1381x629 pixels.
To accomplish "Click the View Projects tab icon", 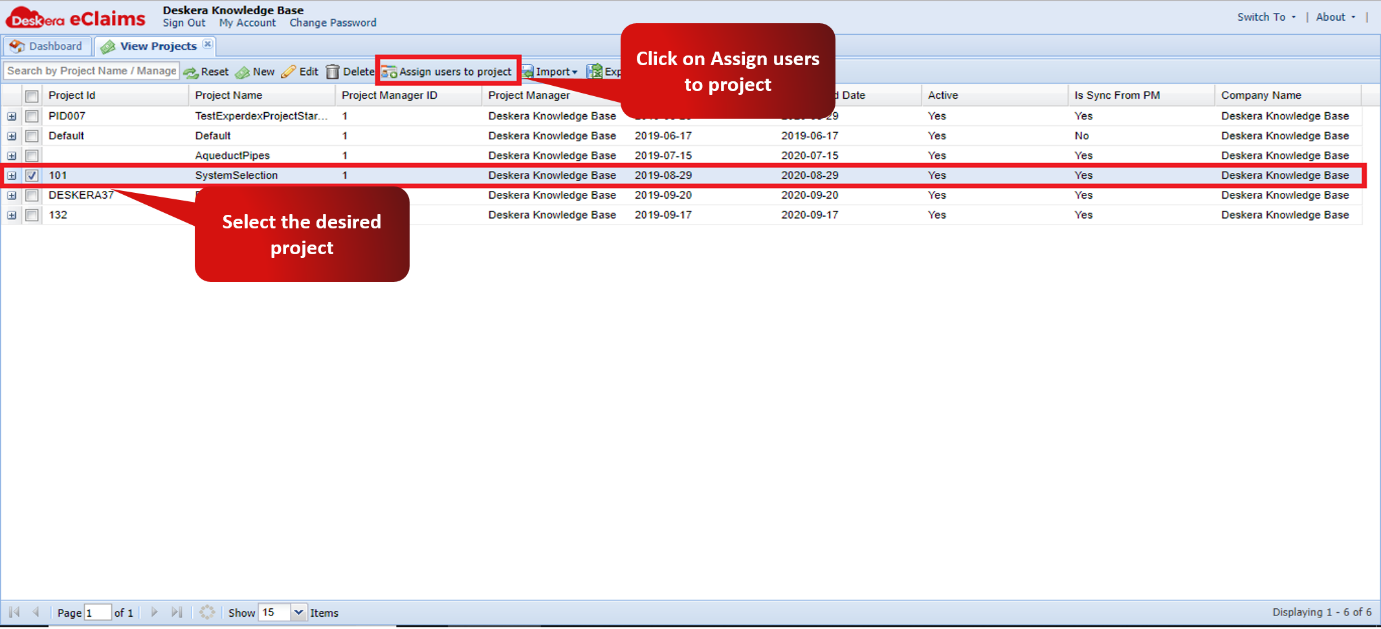I will point(108,47).
